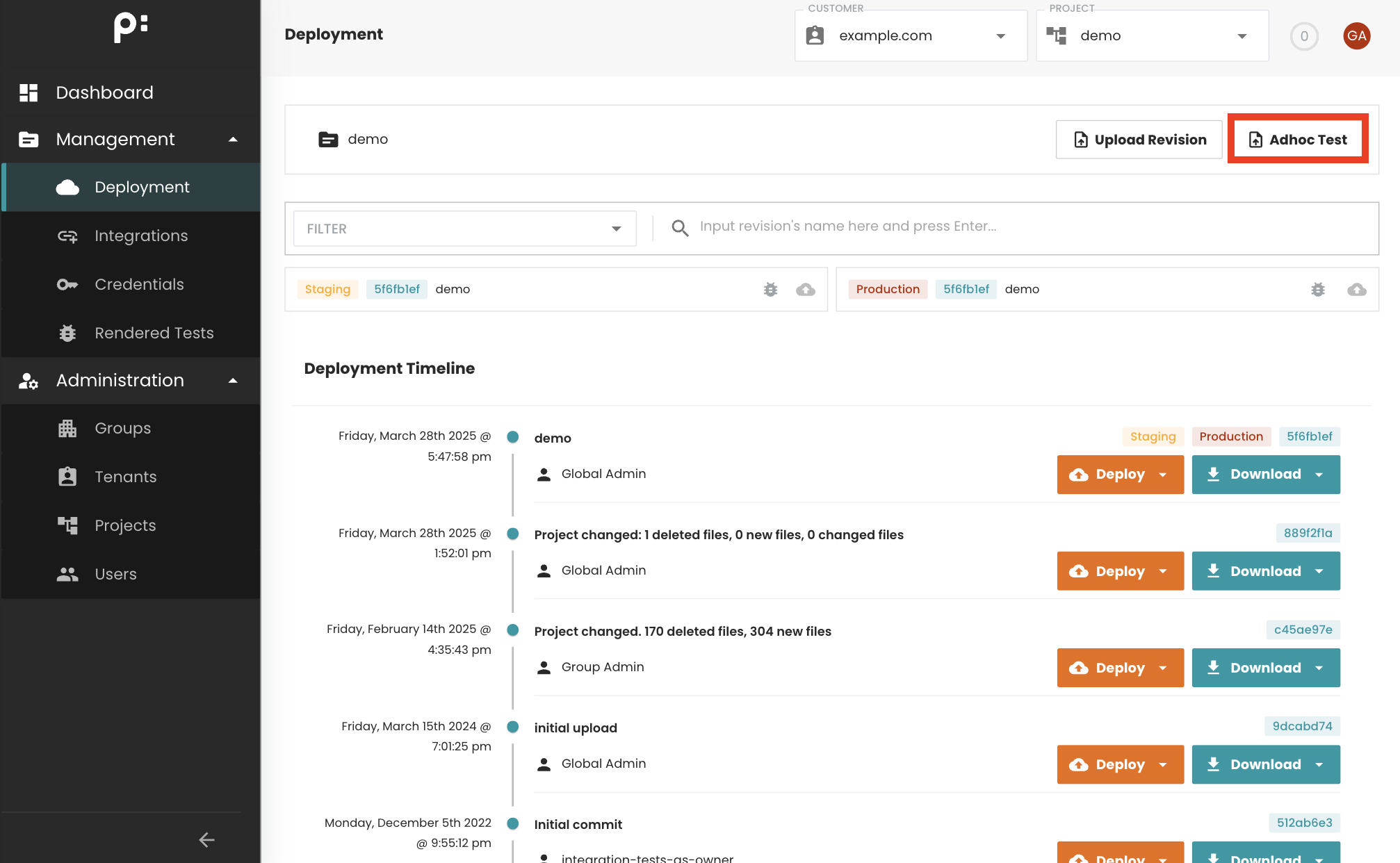Click the notification counter circle
Image resolution: width=1400 pixels, height=863 pixels.
pos(1304,36)
